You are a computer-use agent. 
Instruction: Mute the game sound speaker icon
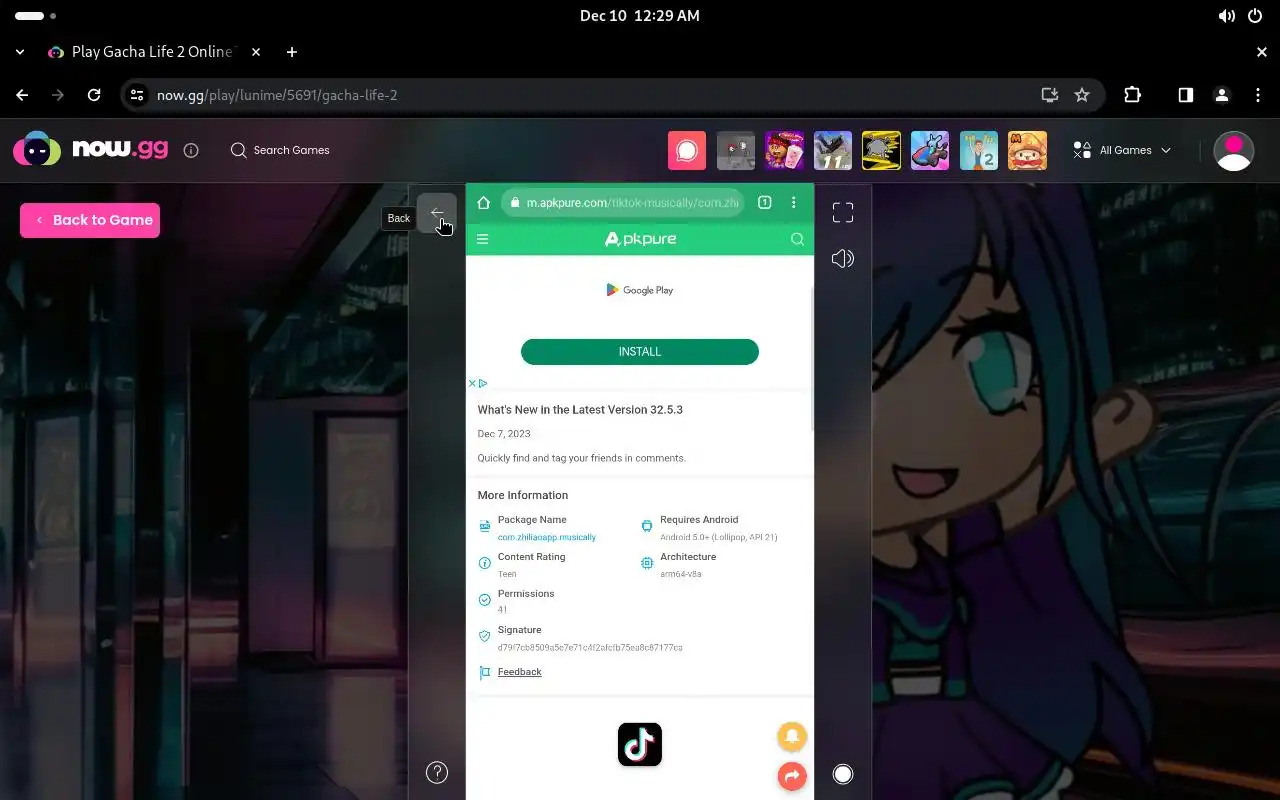pos(843,259)
